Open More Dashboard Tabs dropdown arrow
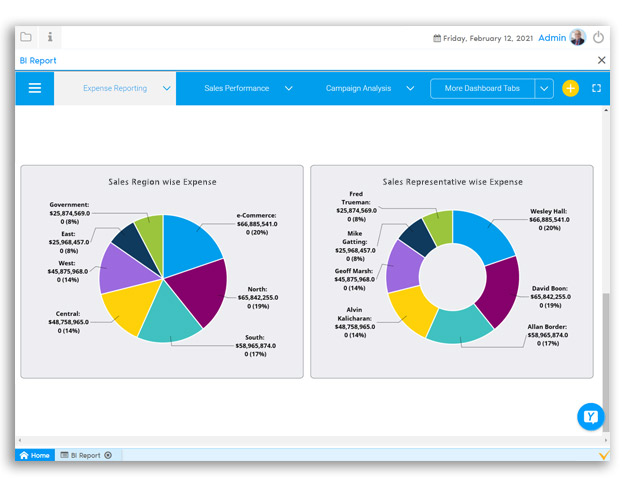 click(x=544, y=88)
